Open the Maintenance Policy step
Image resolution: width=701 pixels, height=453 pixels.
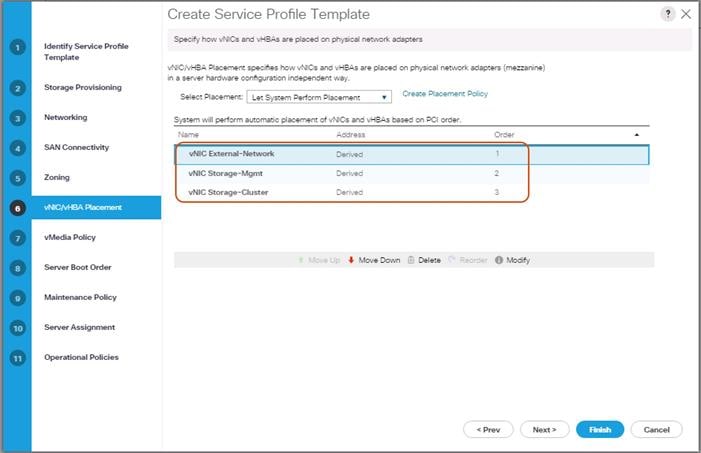coord(80,298)
